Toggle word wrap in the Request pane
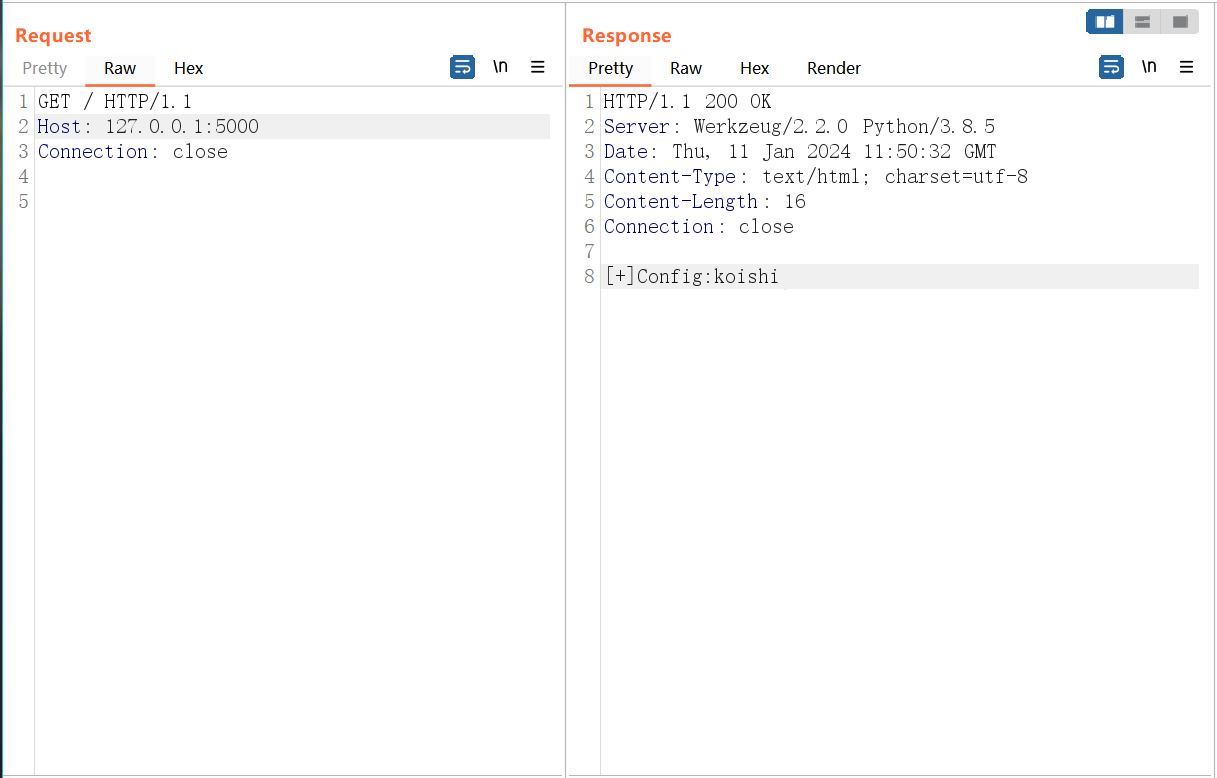 coord(462,67)
